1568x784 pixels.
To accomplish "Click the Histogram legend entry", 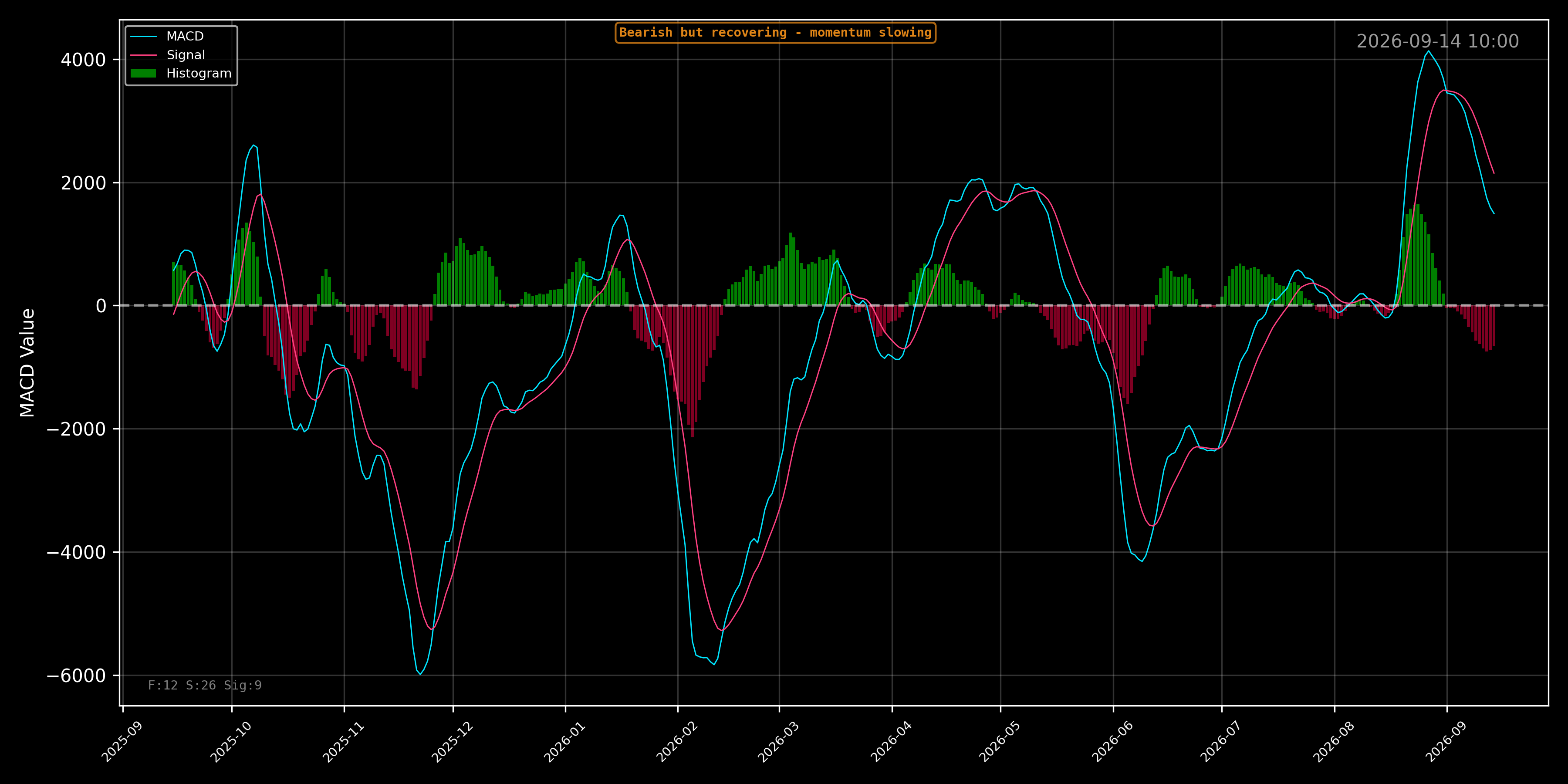I will pyautogui.click(x=181, y=73).
